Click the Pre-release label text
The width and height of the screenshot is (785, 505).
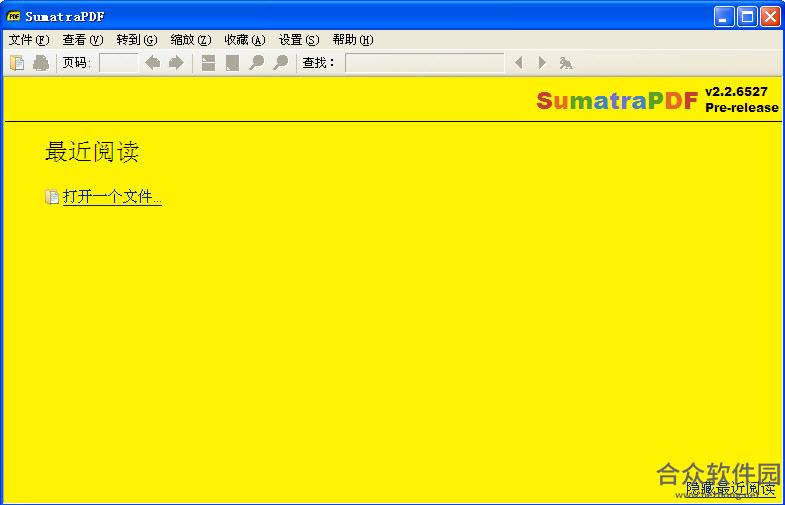[742, 108]
